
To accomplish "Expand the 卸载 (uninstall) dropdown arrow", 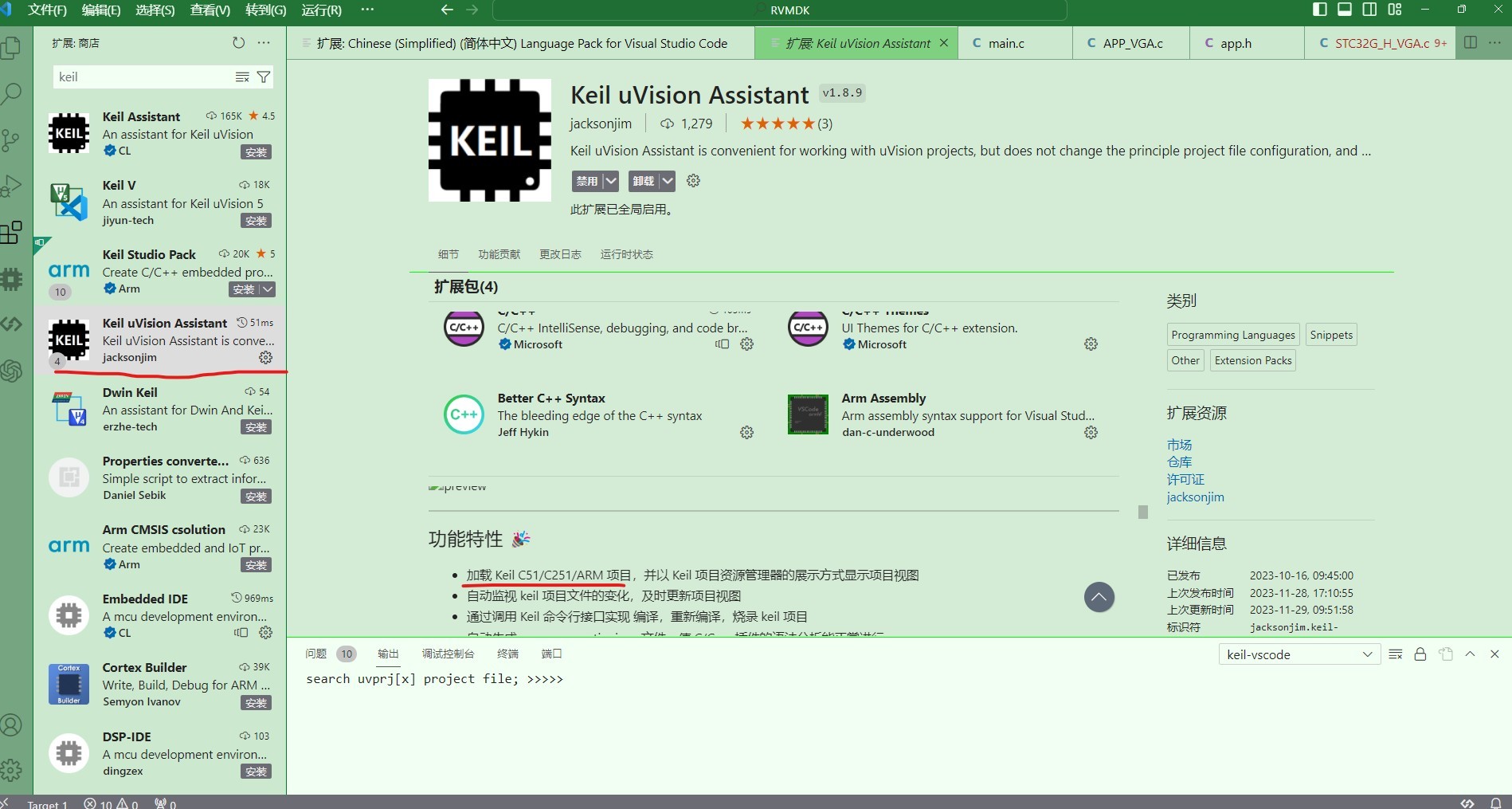I will (x=668, y=181).
